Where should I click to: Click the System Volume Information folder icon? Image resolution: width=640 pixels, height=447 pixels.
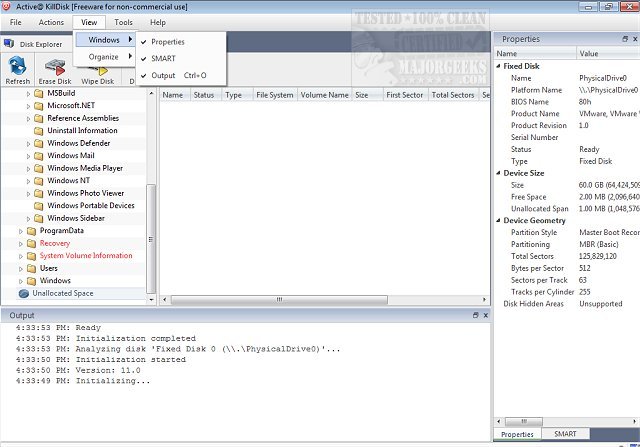pos(31,256)
